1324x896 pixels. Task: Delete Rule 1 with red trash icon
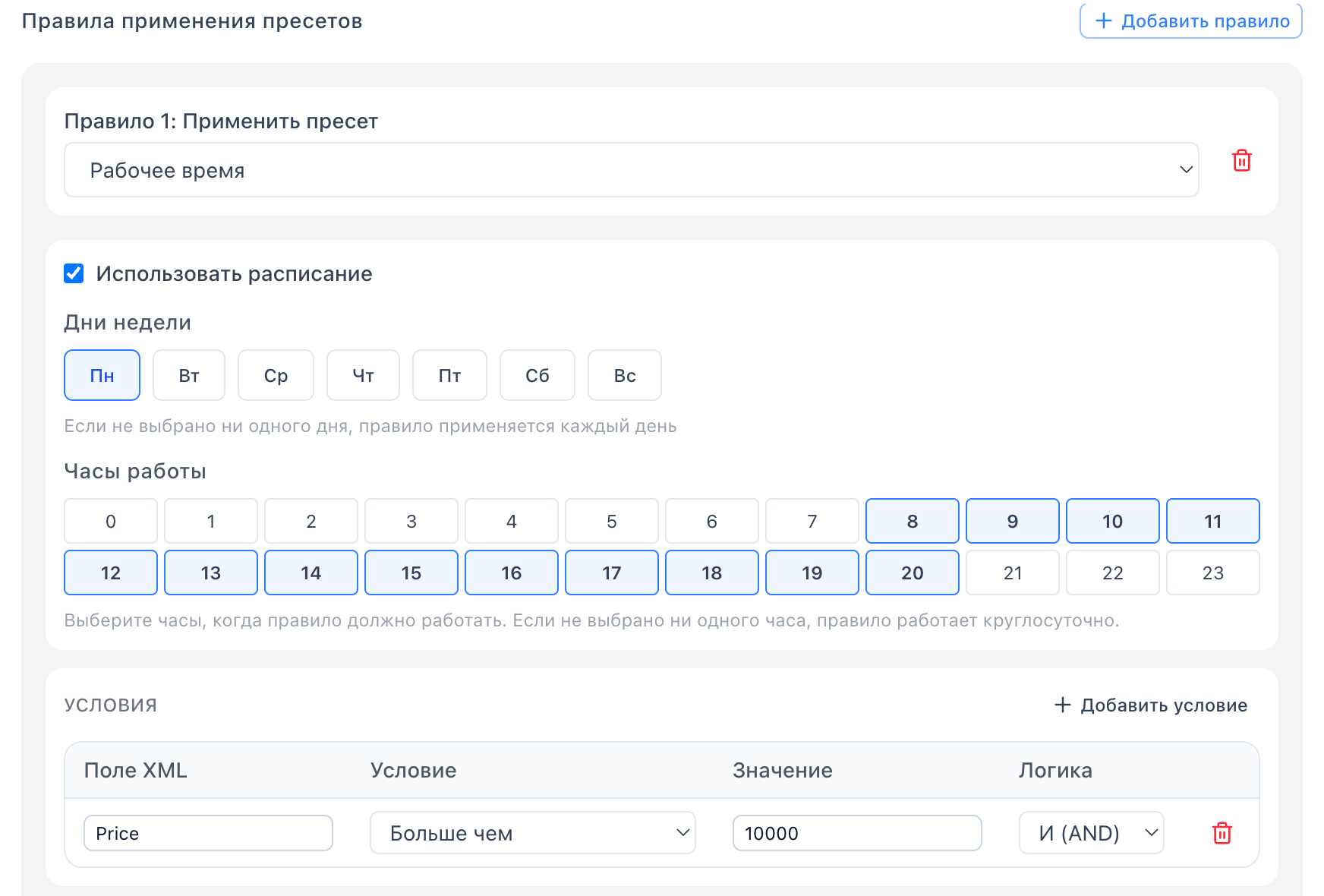1241,161
